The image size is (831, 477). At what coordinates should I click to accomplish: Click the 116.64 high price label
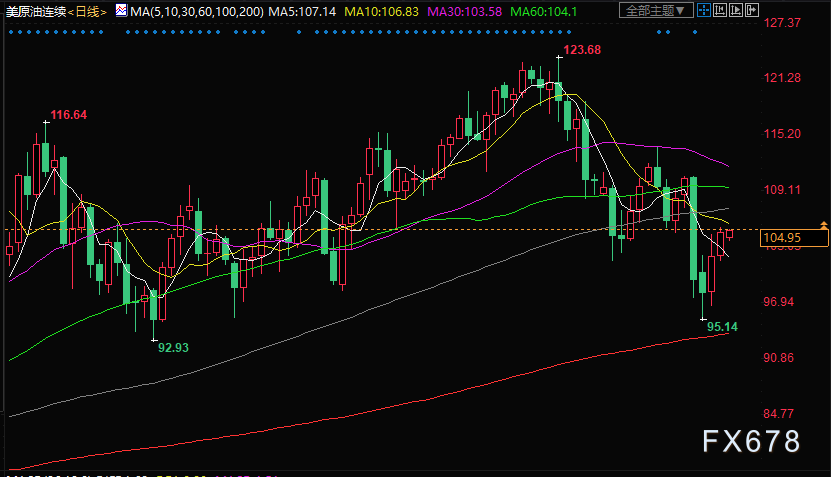pyautogui.click(x=68, y=115)
